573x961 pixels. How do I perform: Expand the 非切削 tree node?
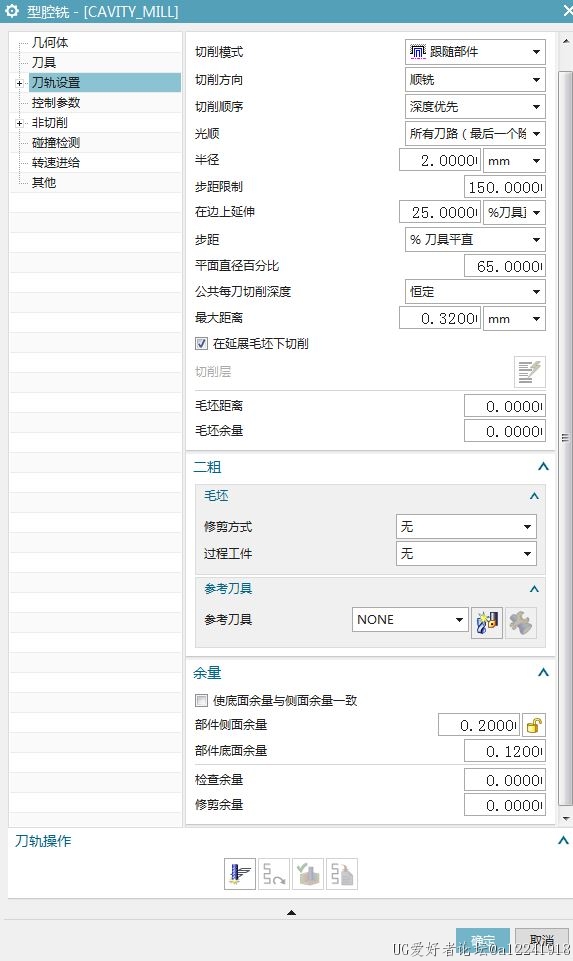tap(20, 123)
